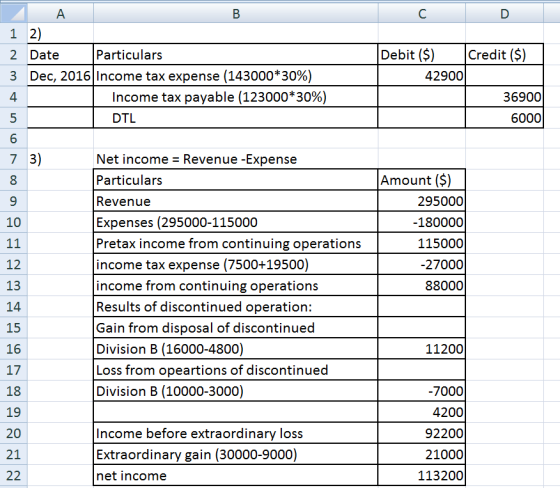This screenshot has width=560, height=488.
Task: Click the 'Dec, 2016' date cell
Action: (60, 76)
